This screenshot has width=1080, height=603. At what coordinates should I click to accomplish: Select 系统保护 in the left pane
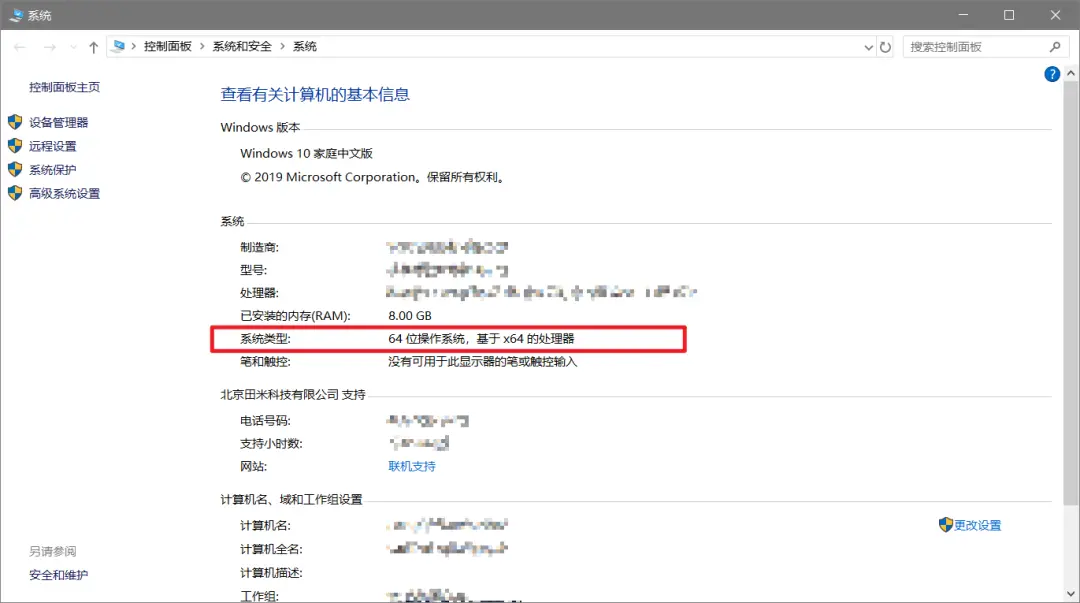(52, 170)
